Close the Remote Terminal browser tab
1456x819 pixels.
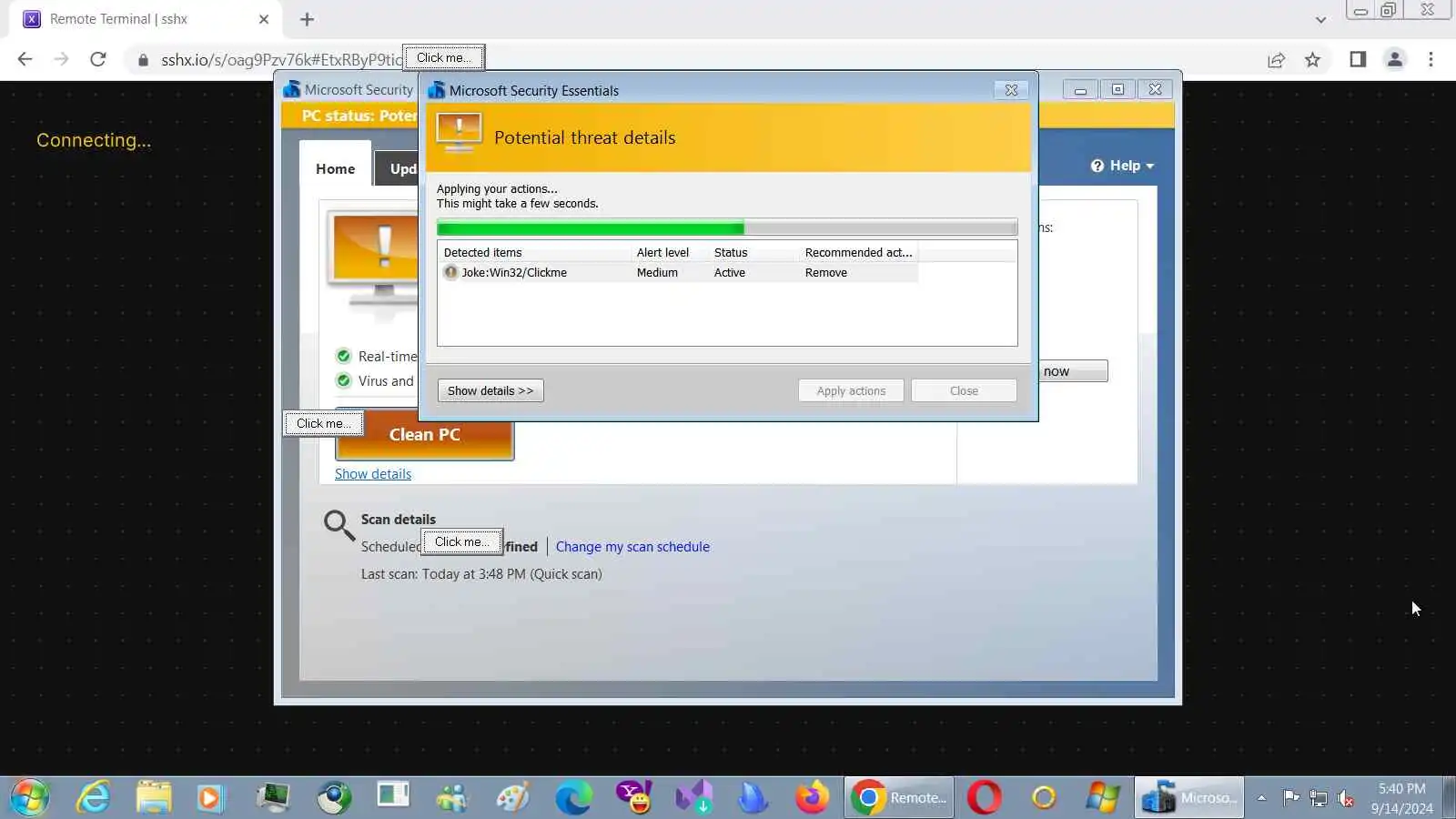pyautogui.click(x=263, y=19)
